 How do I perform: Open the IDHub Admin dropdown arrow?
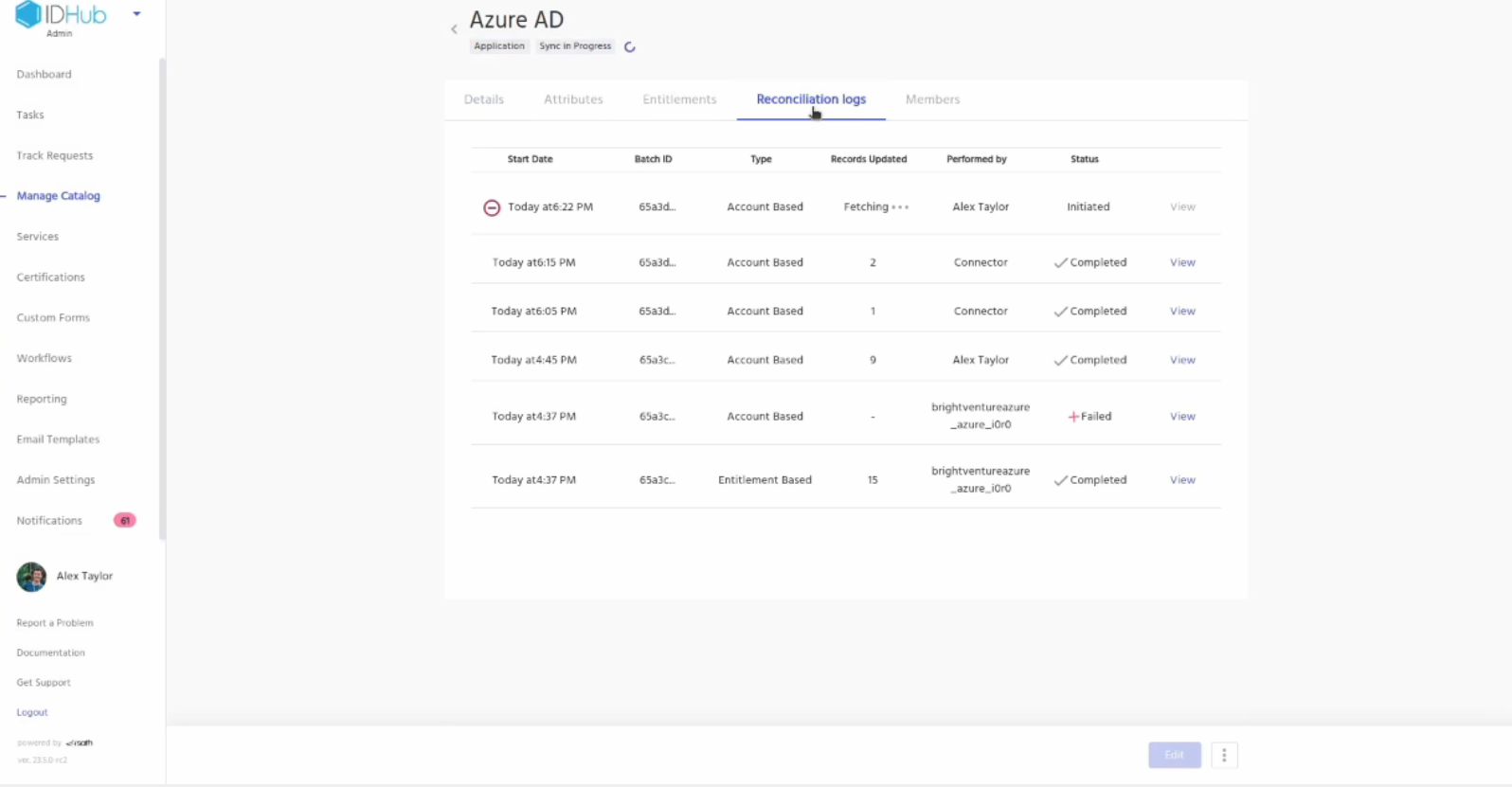pos(137,14)
